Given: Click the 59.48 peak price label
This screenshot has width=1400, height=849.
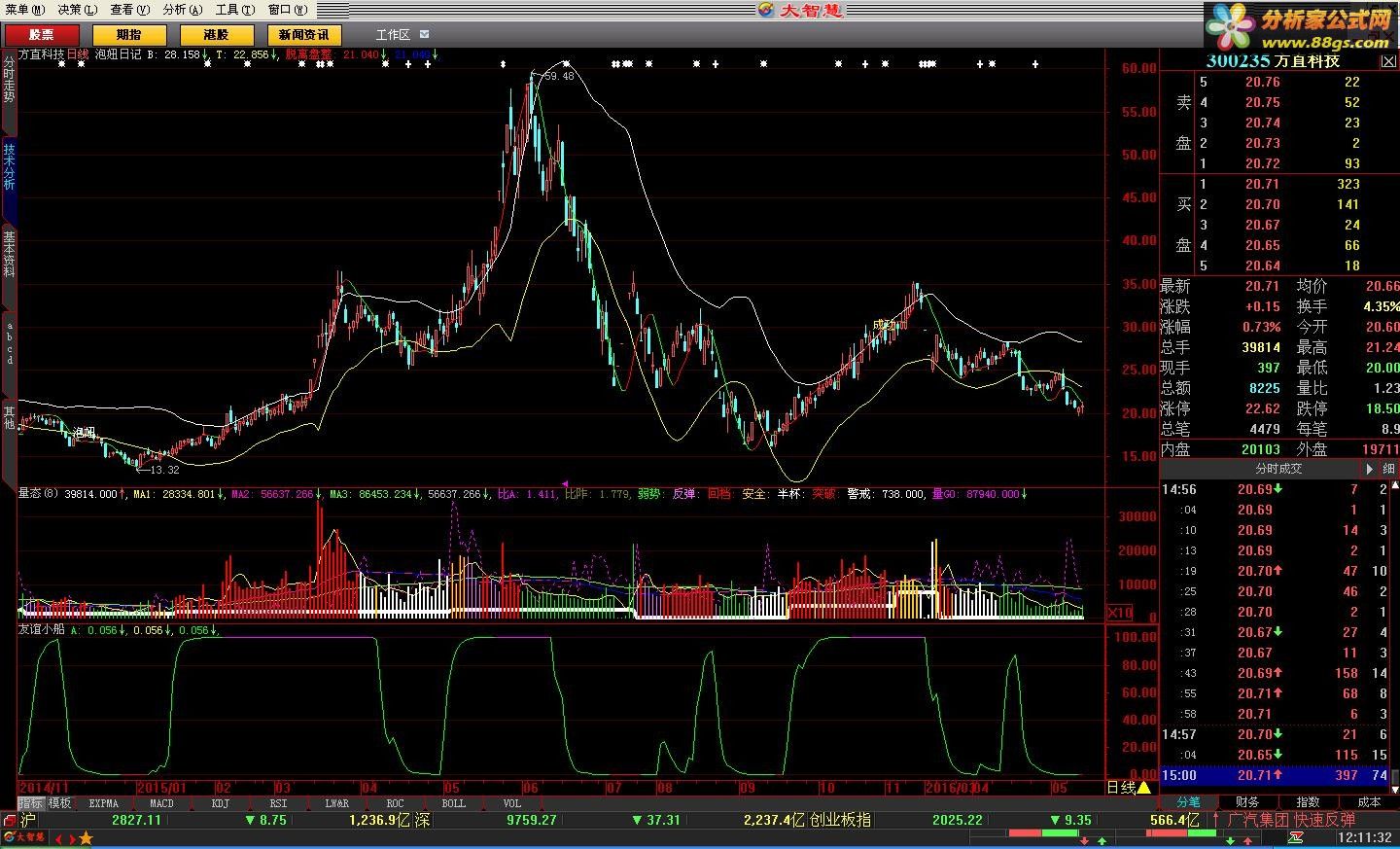Looking at the screenshot, I should coord(559,77).
